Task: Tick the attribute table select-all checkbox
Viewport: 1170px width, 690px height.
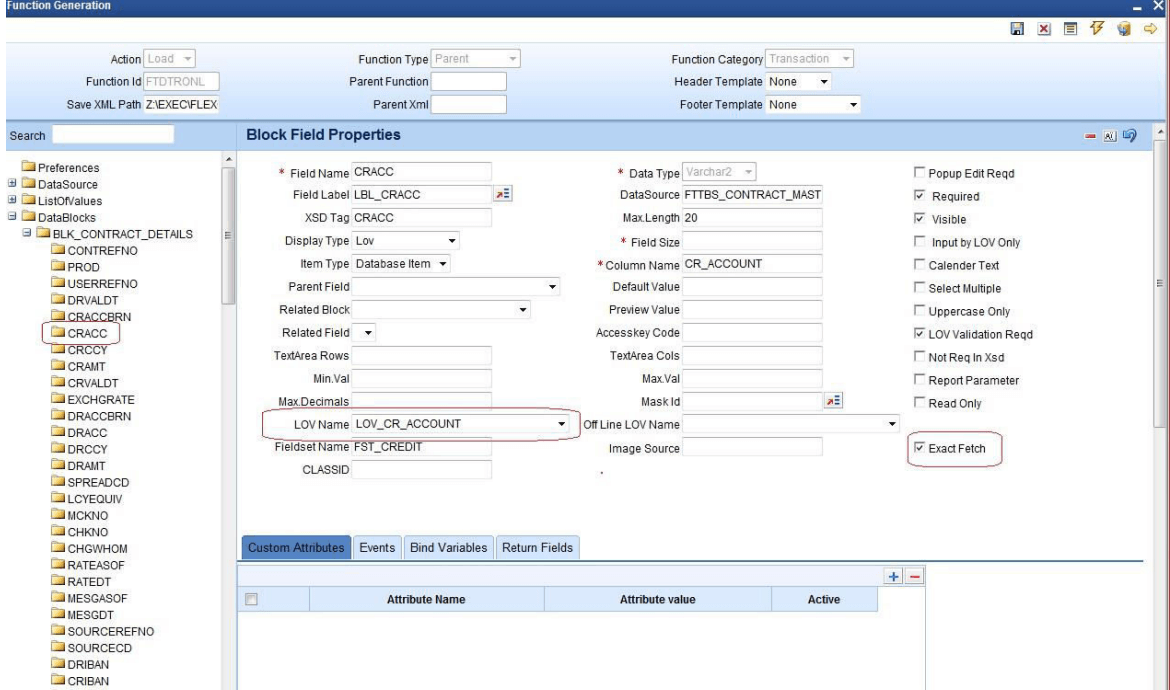Action: pos(251,599)
